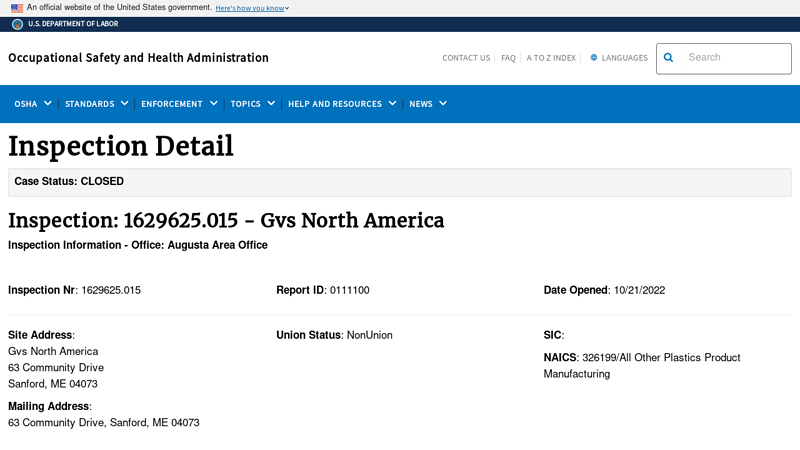Click the globe icon beside Languages
This screenshot has height=450, width=800.
pyautogui.click(x=594, y=58)
